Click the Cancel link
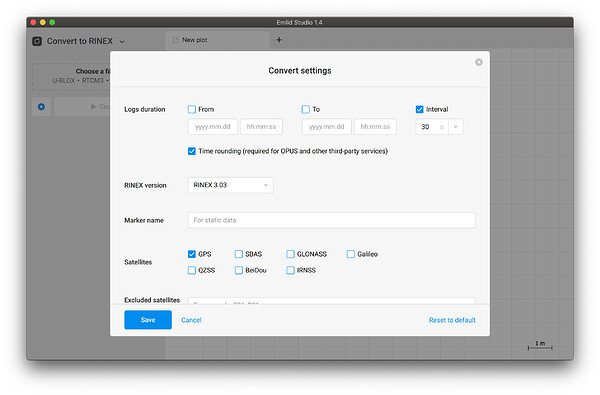Screen dimensions: 600x395 (191, 320)
